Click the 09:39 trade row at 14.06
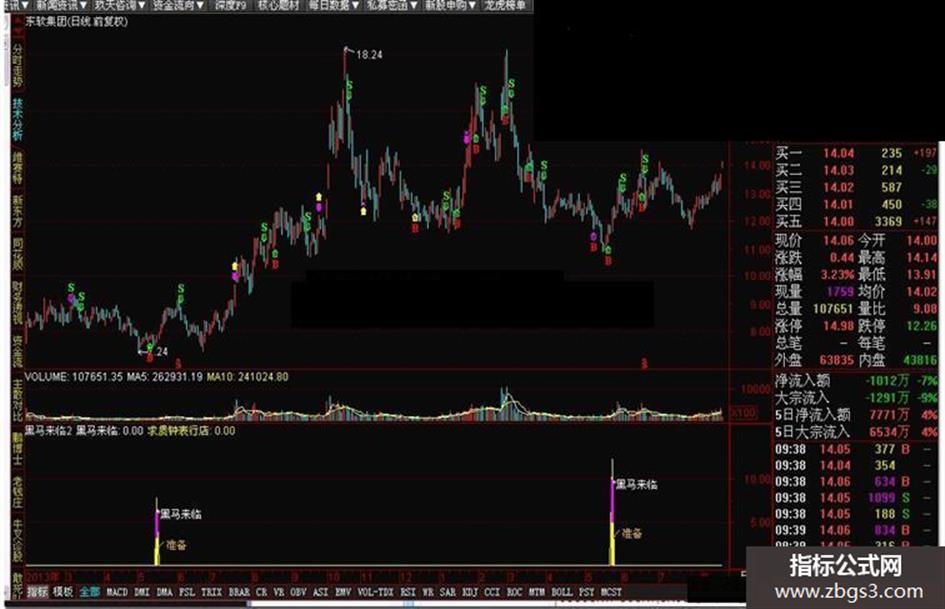Viewport: 945px width, 609px height. click(x=856, y=530)
